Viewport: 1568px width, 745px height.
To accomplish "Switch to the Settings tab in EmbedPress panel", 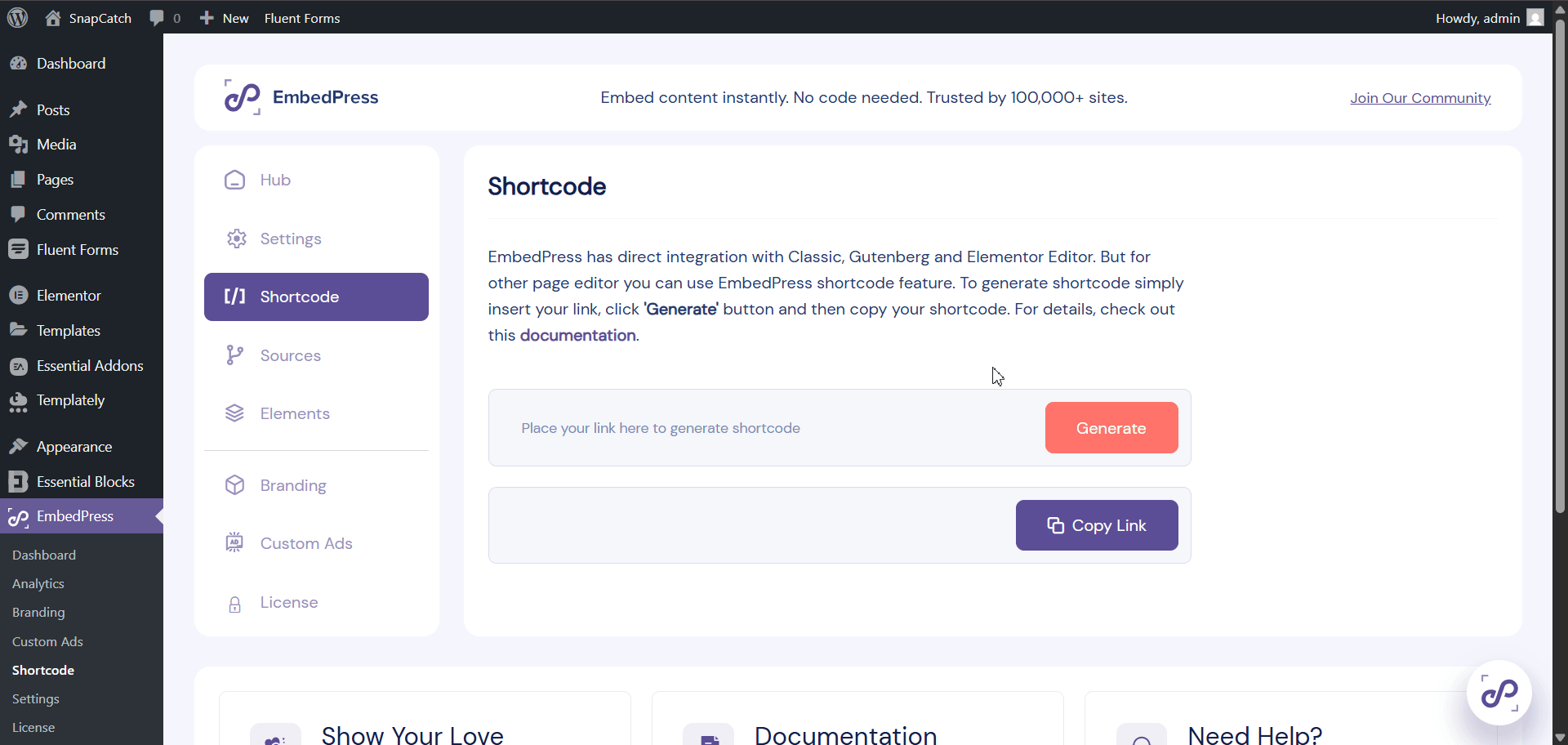I will click(291, 238).
